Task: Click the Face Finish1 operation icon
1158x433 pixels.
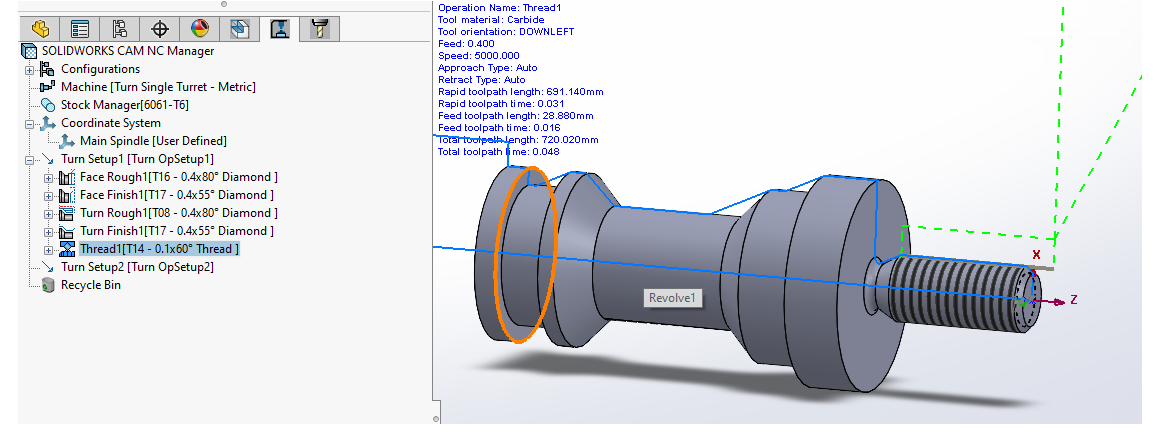Action: [67, 195]
